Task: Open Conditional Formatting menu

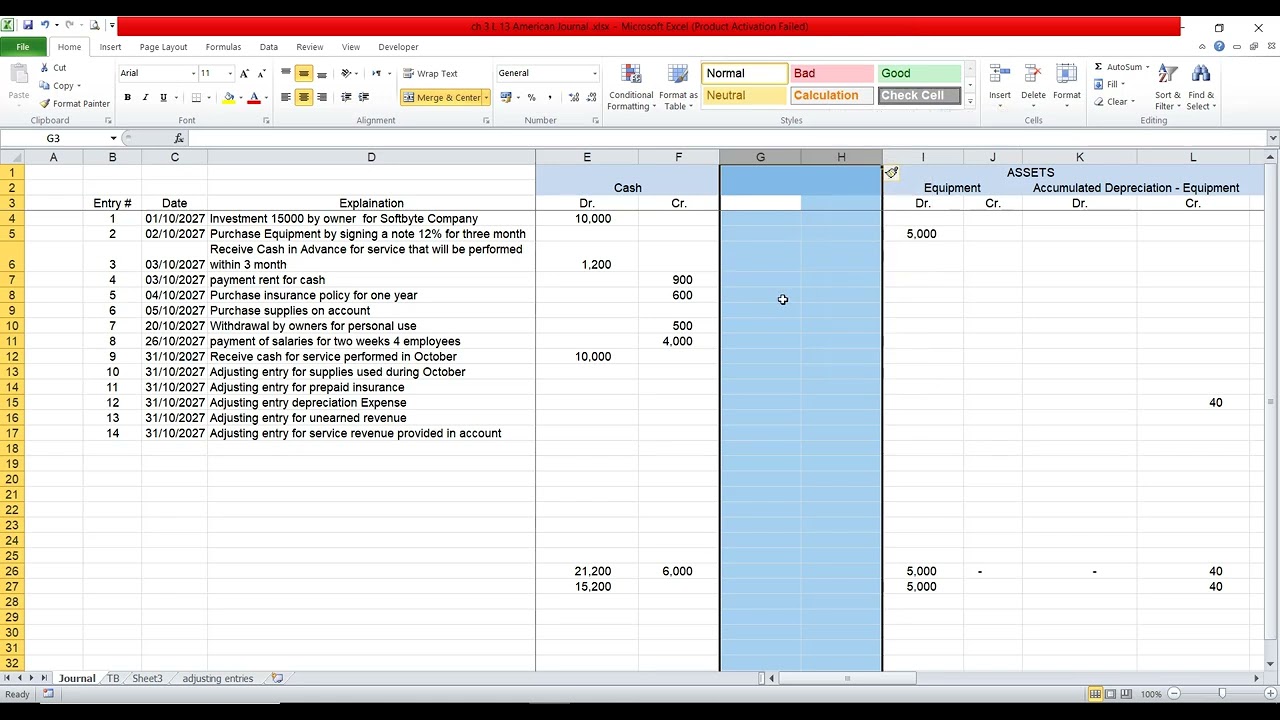Action: coord(631,88)
